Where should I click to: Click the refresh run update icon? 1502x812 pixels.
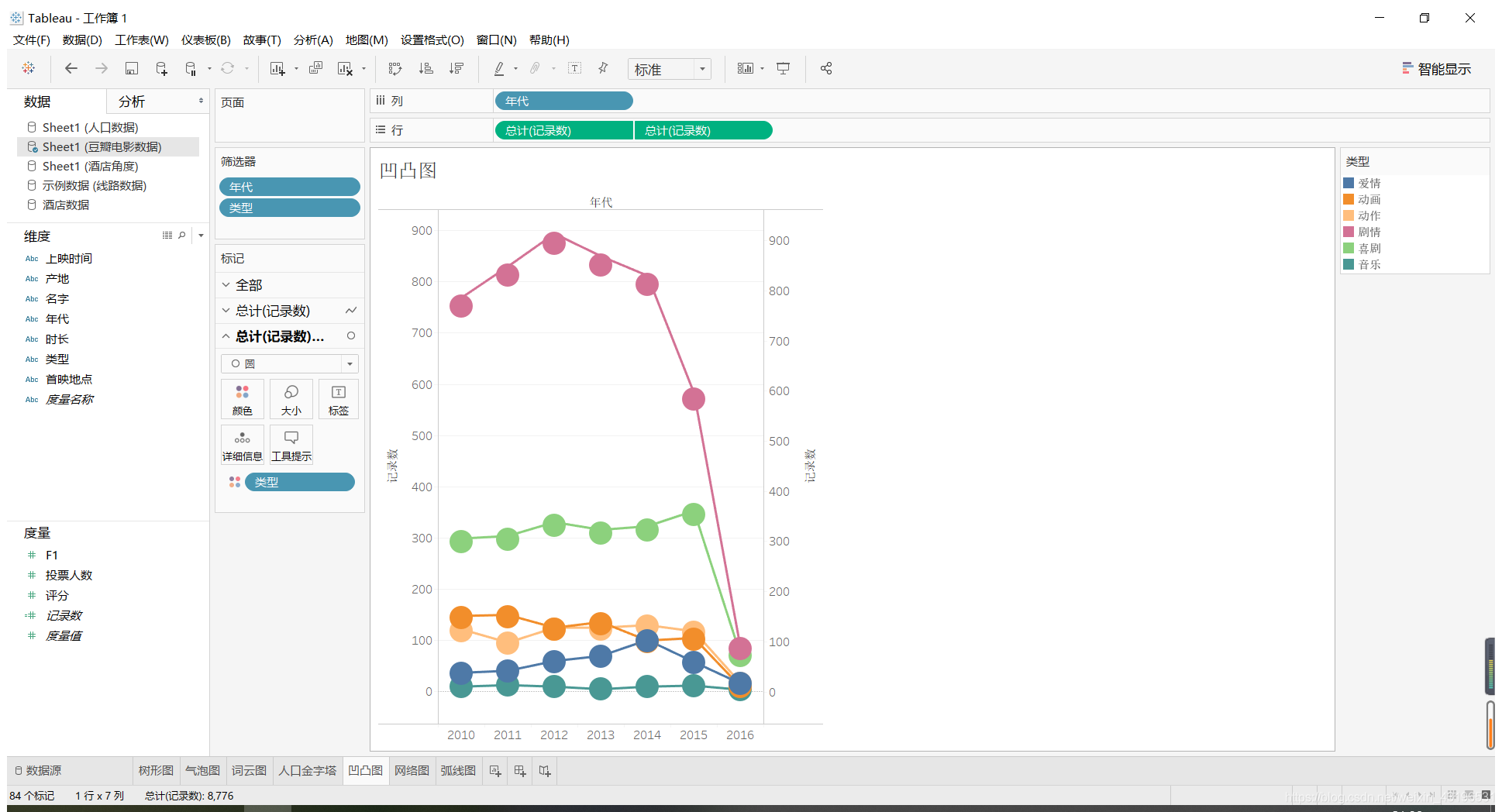(227, 68)
